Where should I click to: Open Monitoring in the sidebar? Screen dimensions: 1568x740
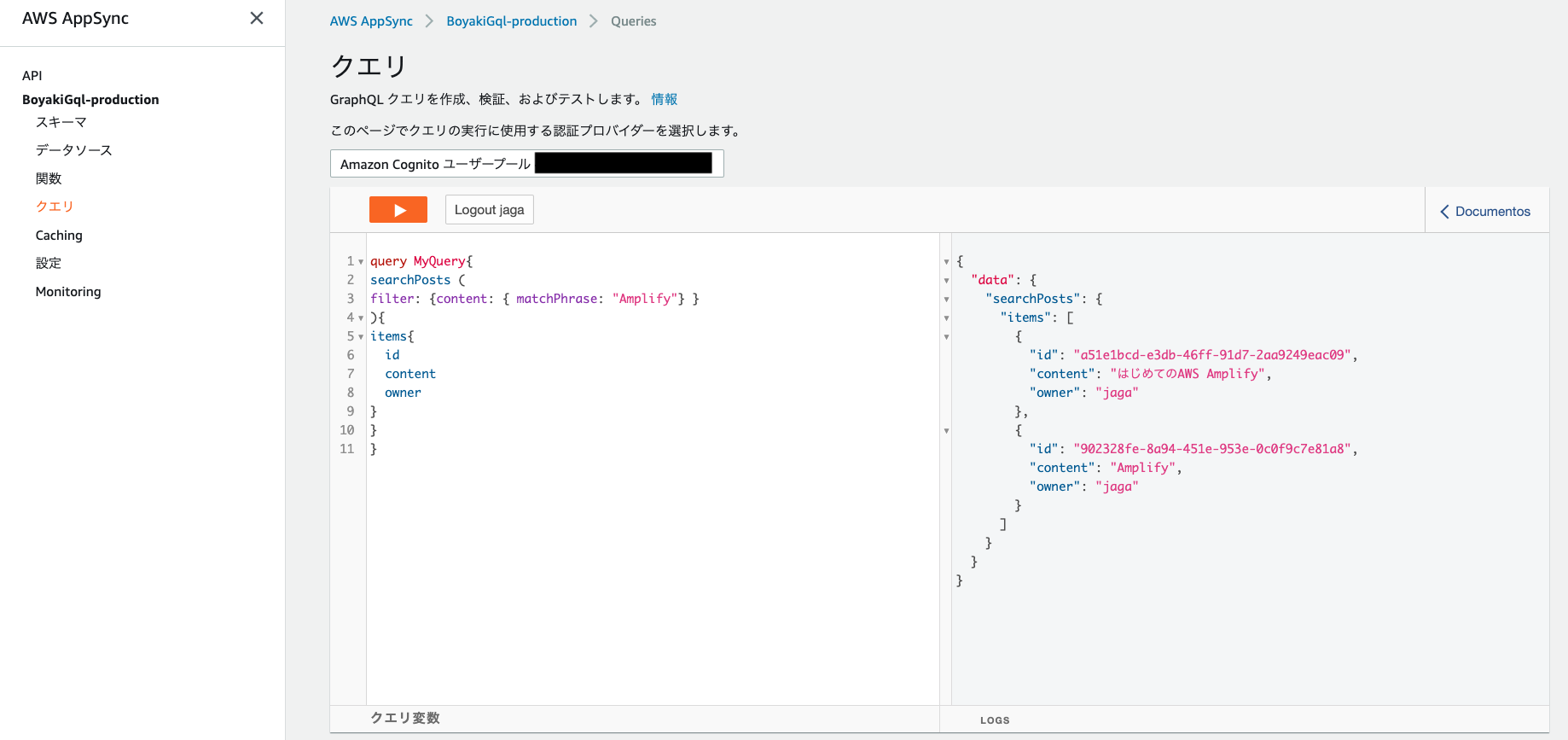68,291
